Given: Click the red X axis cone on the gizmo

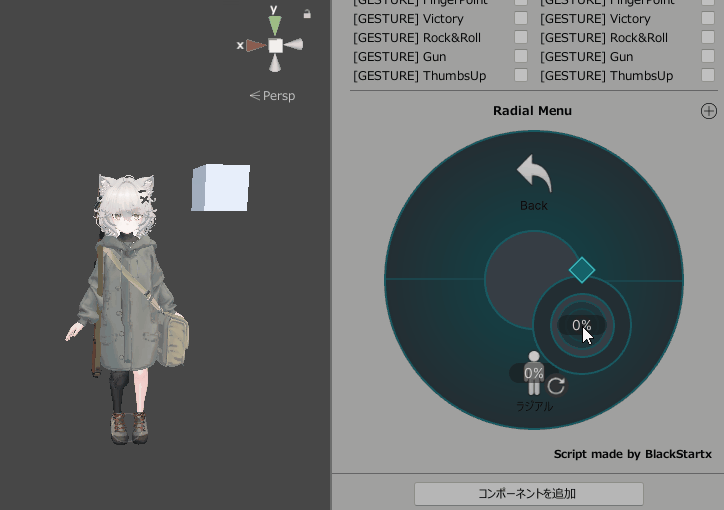Looking at the screenshot, I should pyautogui.click(x=256, y=45).
